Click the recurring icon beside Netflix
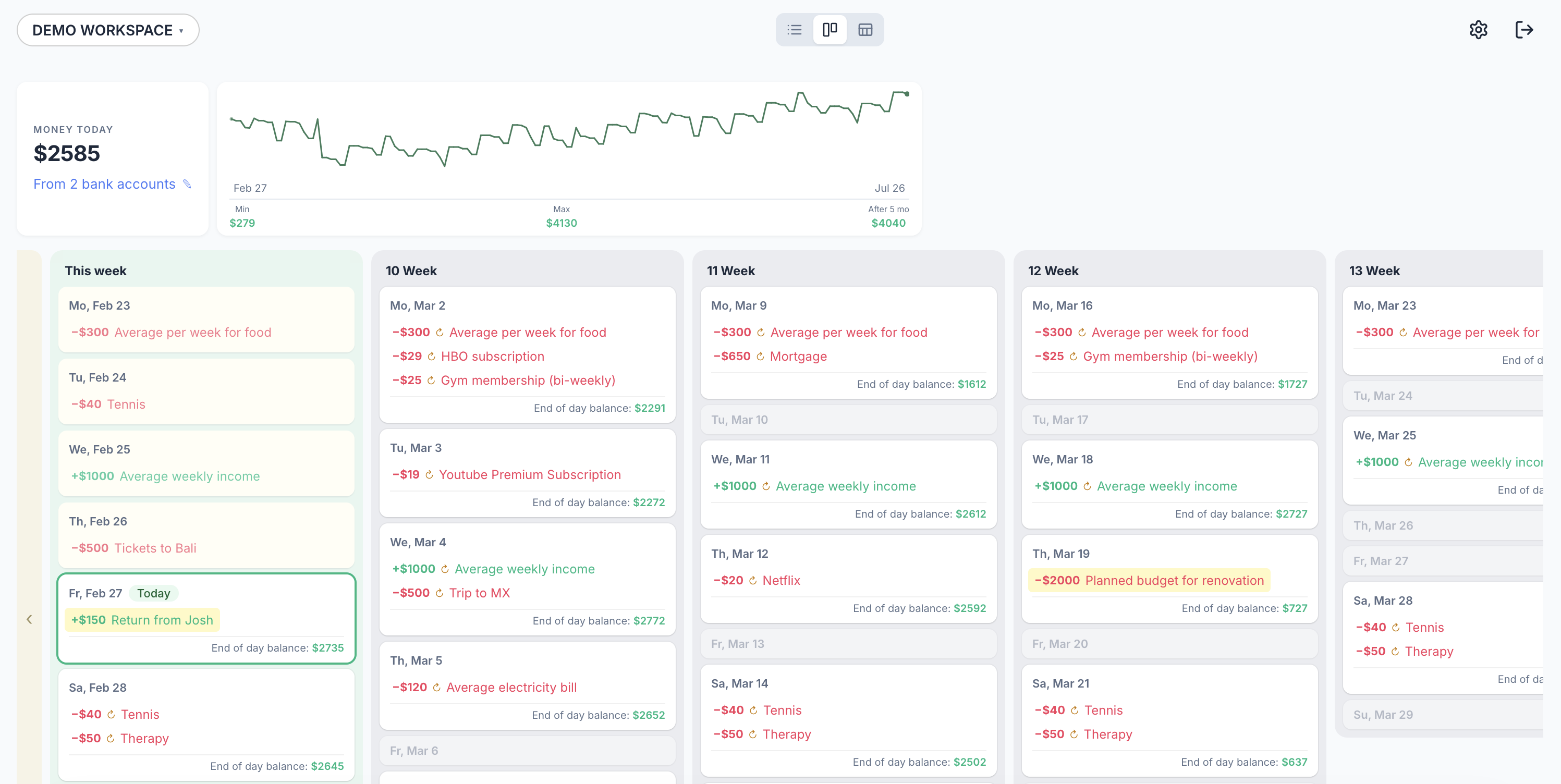Image resolution: width=1561 pixels, height=784 pixels. point(753,581)
